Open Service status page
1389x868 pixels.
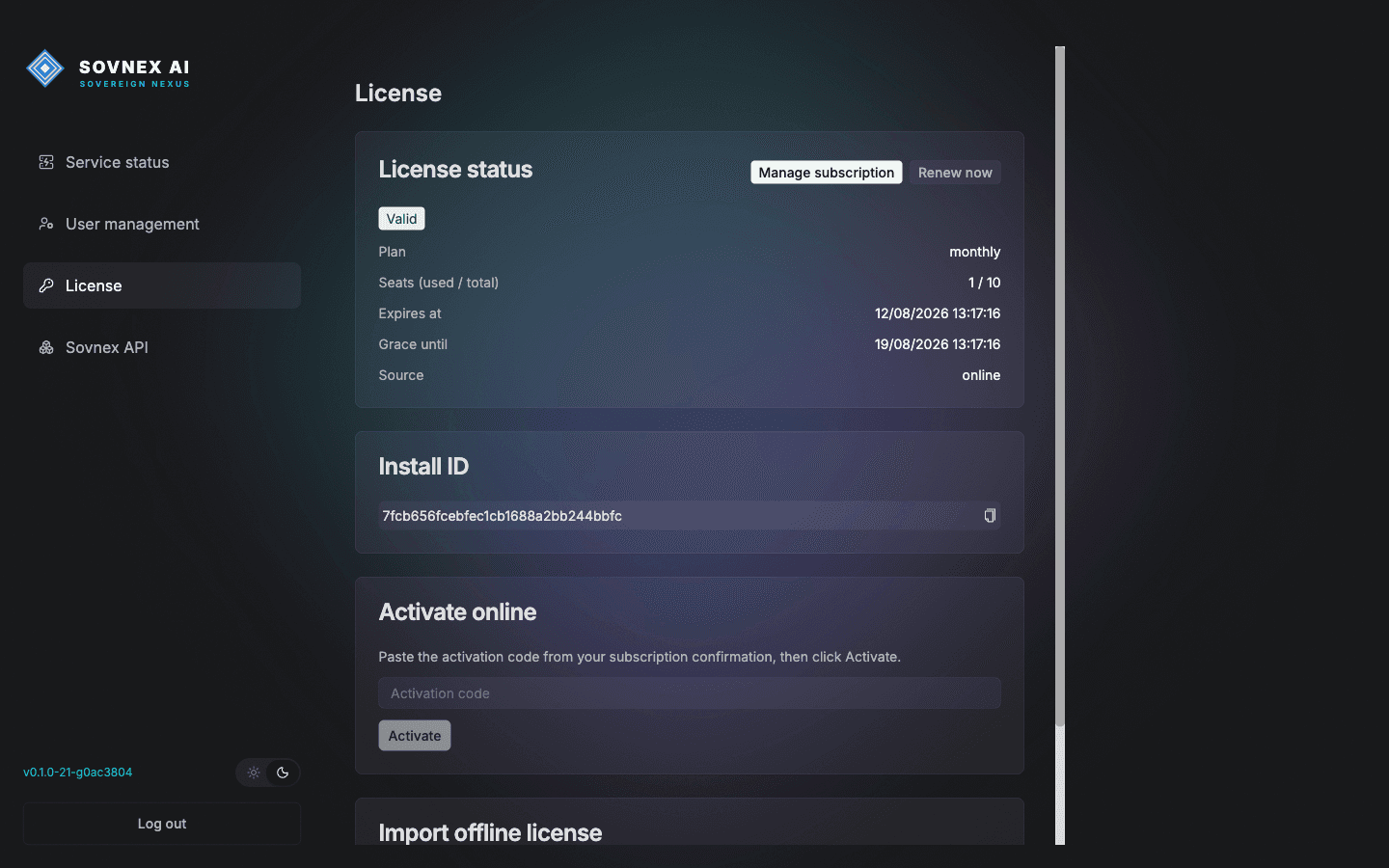click(x=162, y=162)
